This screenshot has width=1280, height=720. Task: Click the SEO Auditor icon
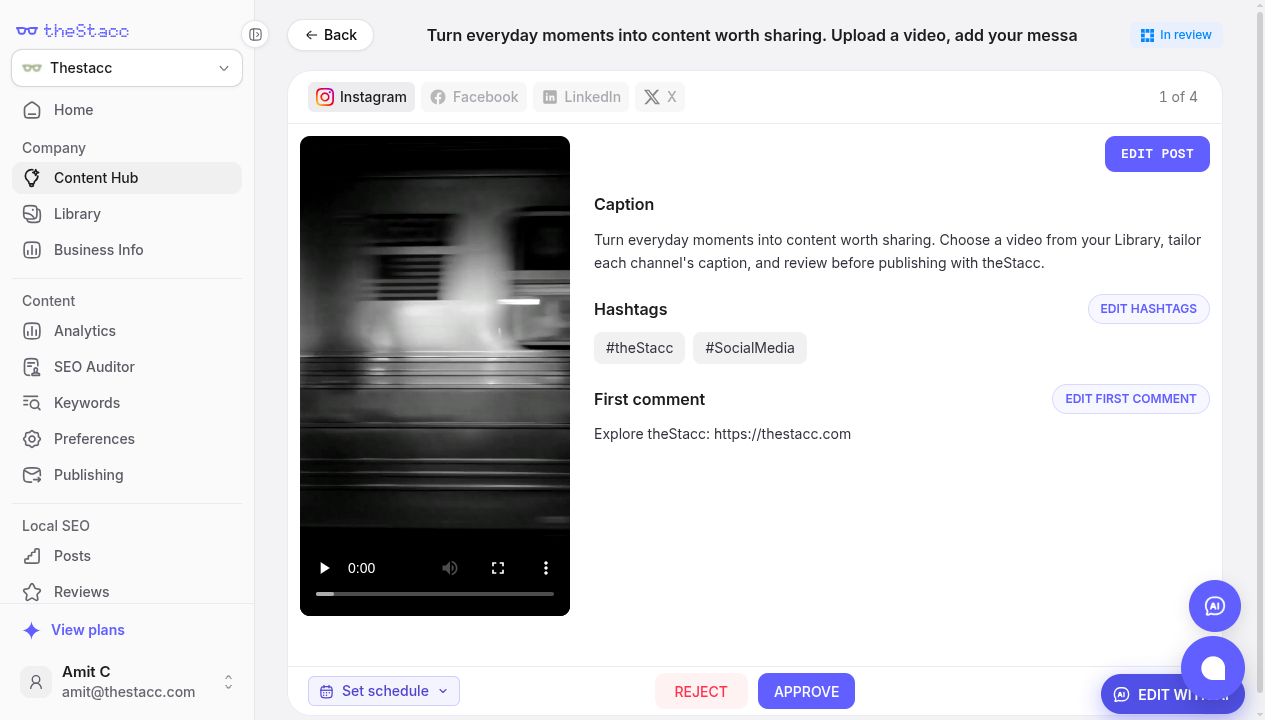[x=32, y=367]
